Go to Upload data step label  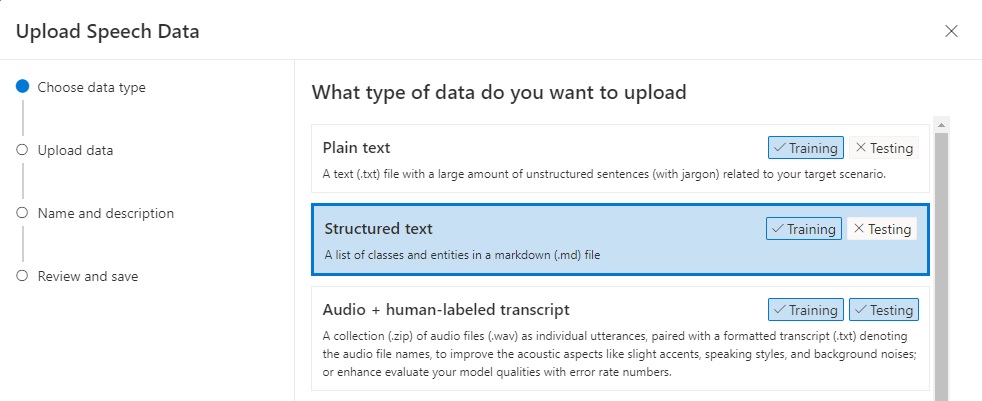(x=75, y=150)
